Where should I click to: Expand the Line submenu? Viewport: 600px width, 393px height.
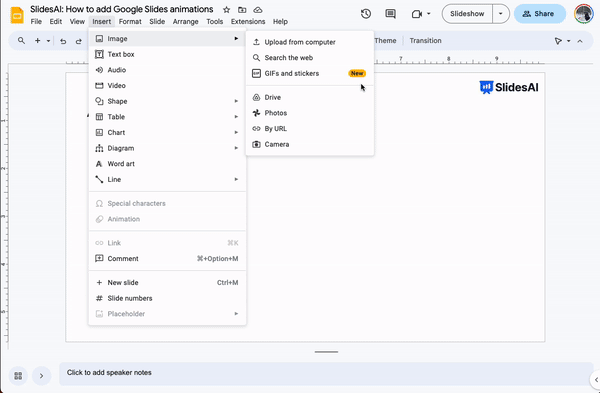click(x=167, y=179)
